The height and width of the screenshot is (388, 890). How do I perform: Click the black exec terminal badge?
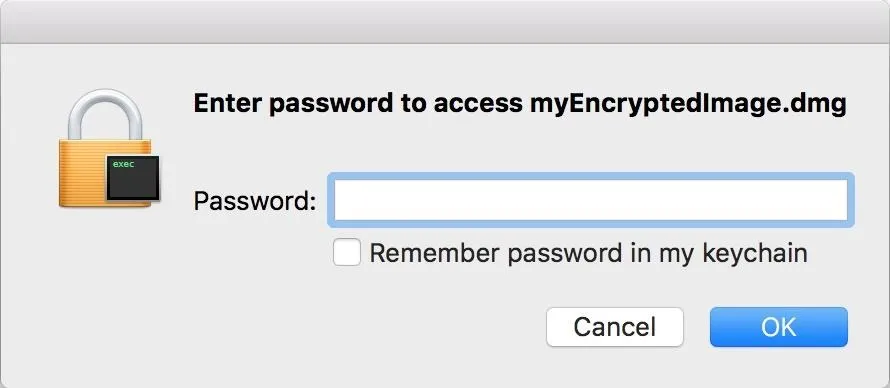point(133,178)
